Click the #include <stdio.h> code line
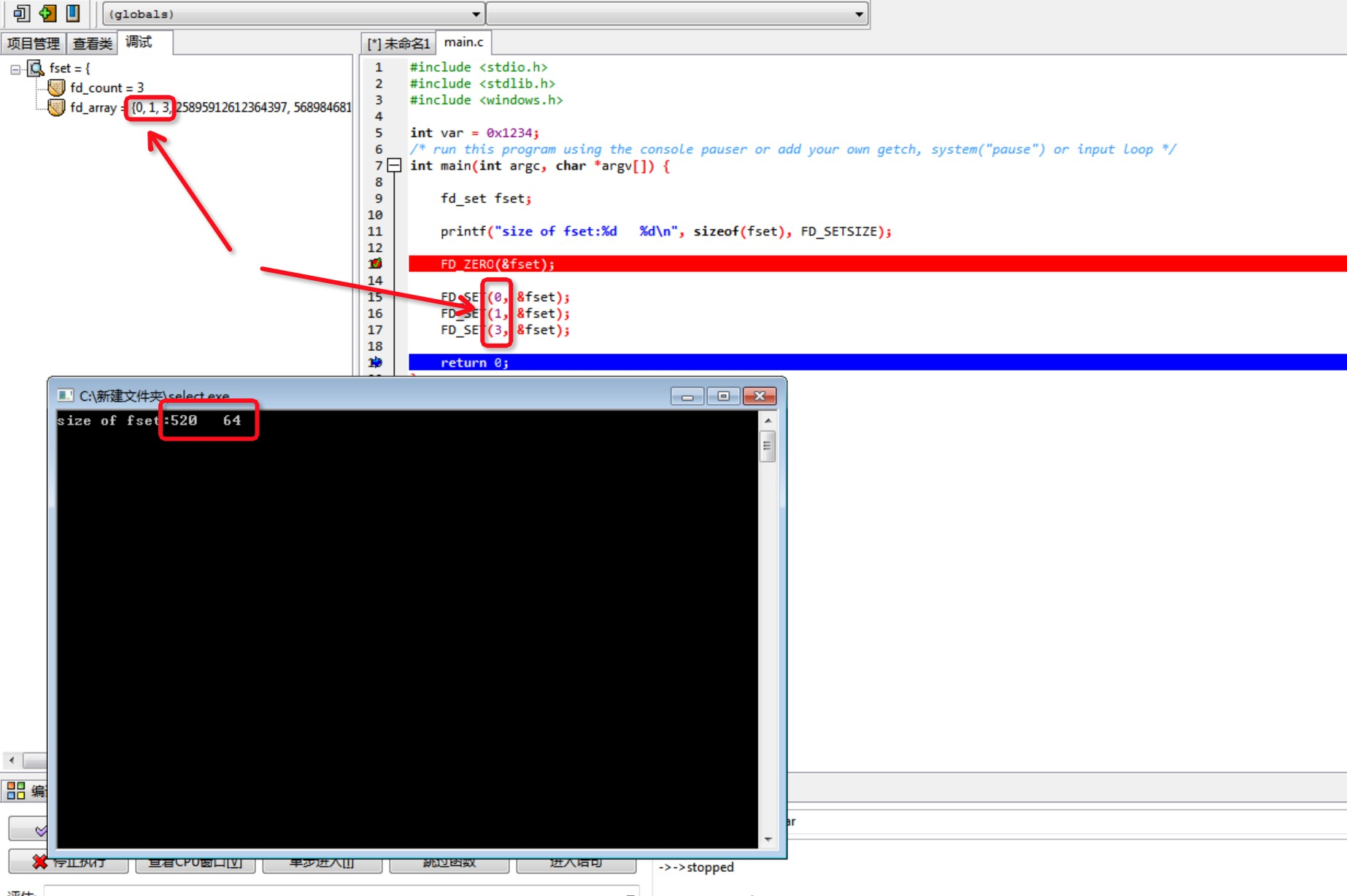Screen dimensions: 1347x896 pos(479,67)
